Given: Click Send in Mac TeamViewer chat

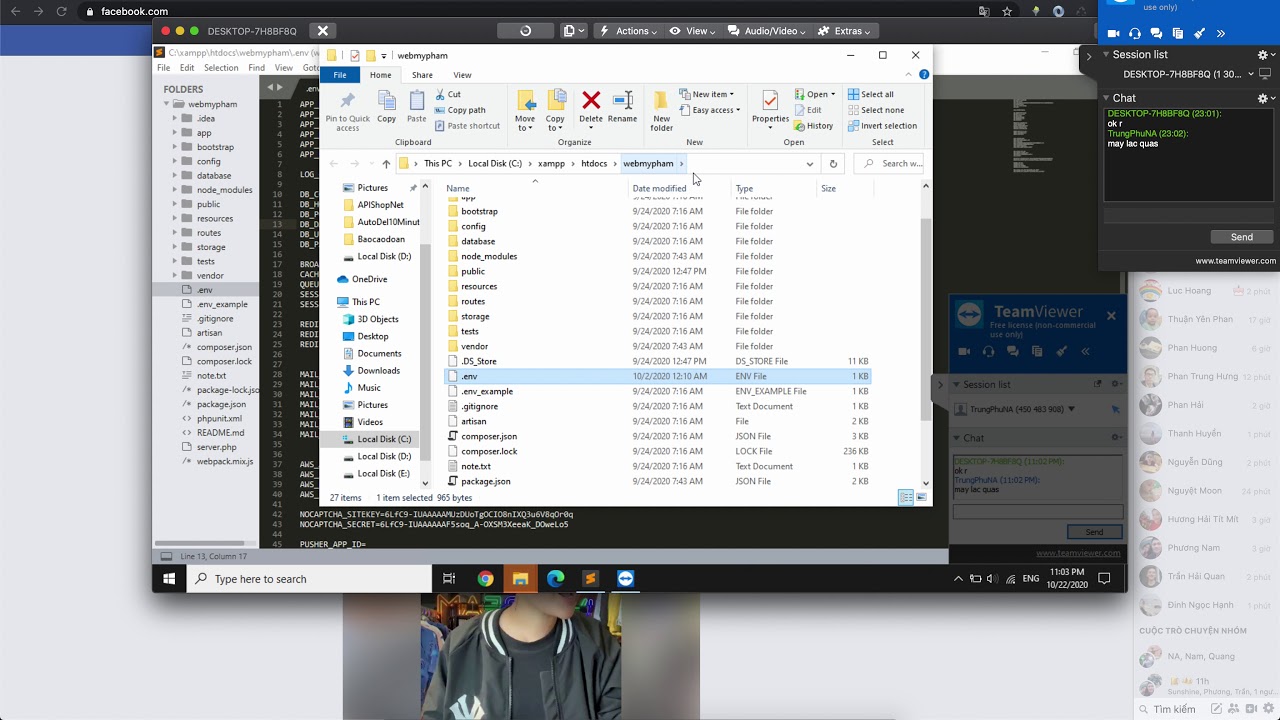Looking at the screenshot, I should pos(1242,237).
